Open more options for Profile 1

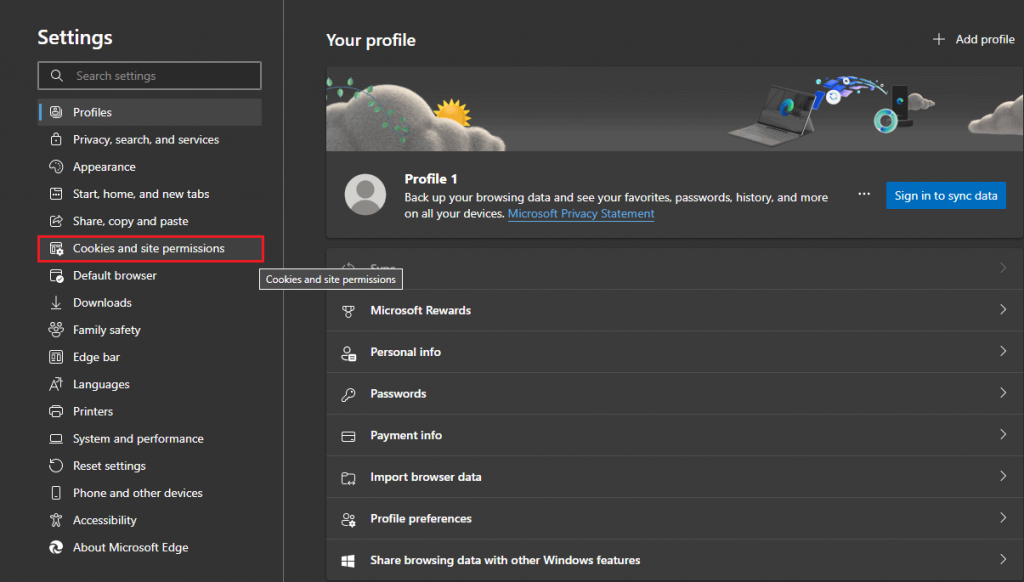click(x=864, y=195)
